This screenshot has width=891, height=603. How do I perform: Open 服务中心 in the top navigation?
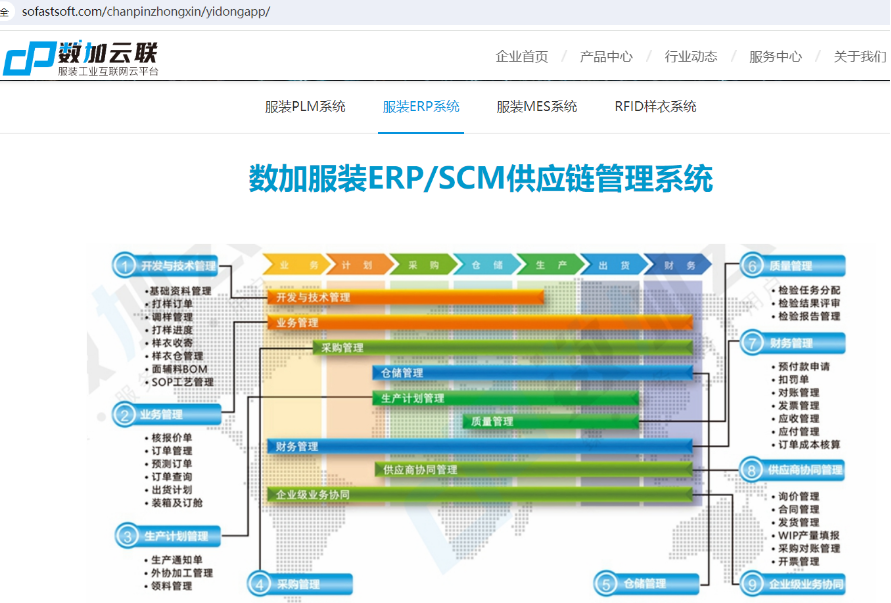tap(775, 57)
